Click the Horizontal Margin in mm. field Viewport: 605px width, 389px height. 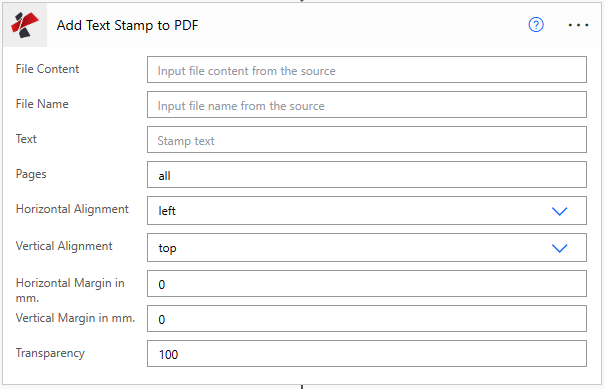click(367, 284)
